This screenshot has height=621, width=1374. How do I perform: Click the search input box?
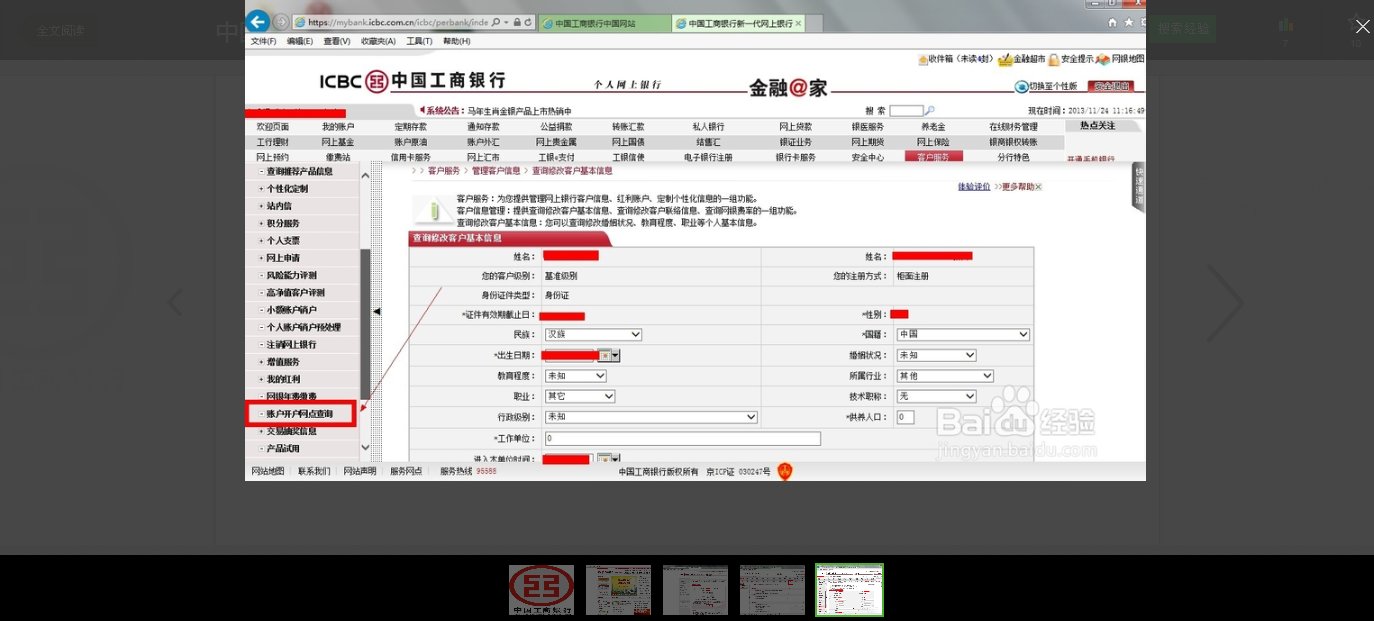906,110
